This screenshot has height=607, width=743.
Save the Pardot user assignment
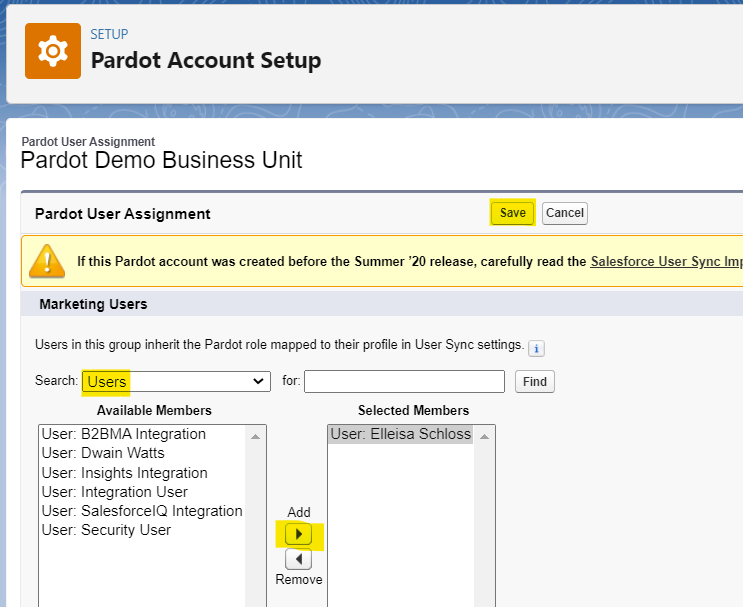point(512,213)
